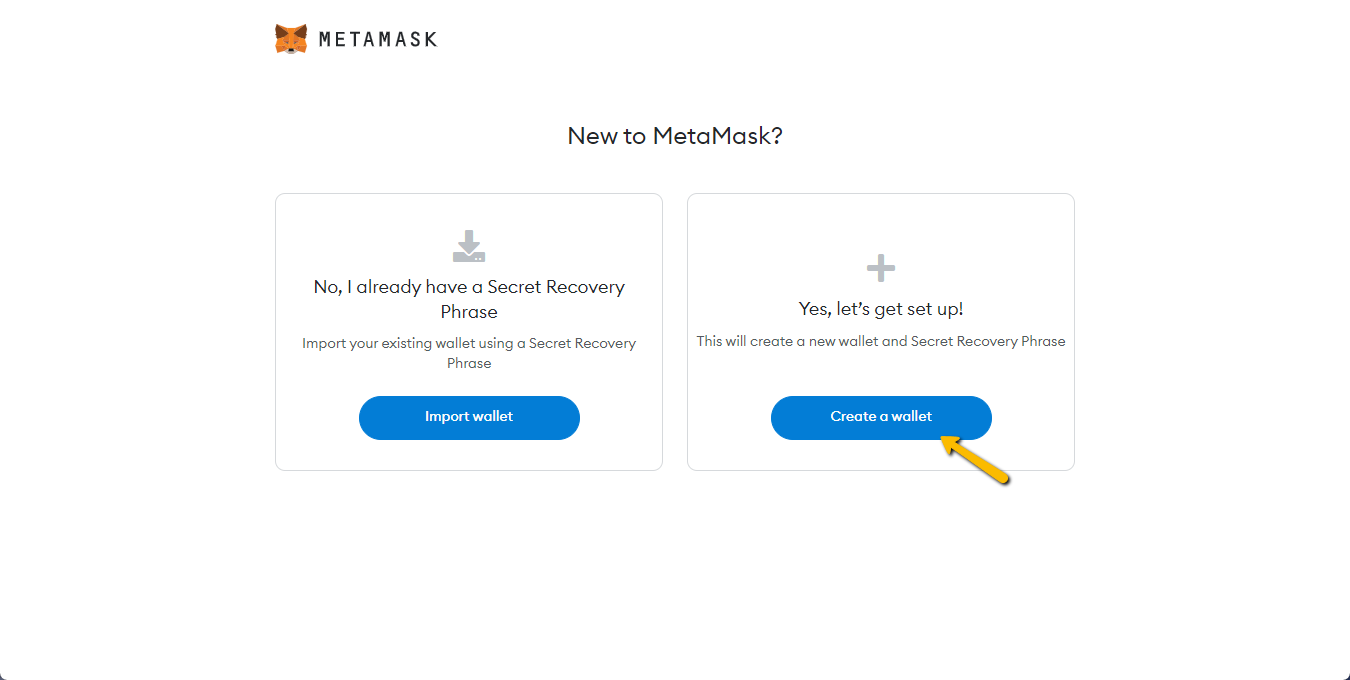Click the question mark in "New to MetaMask?"
The image size is (1350, 680).
click(x=776, y=136)
